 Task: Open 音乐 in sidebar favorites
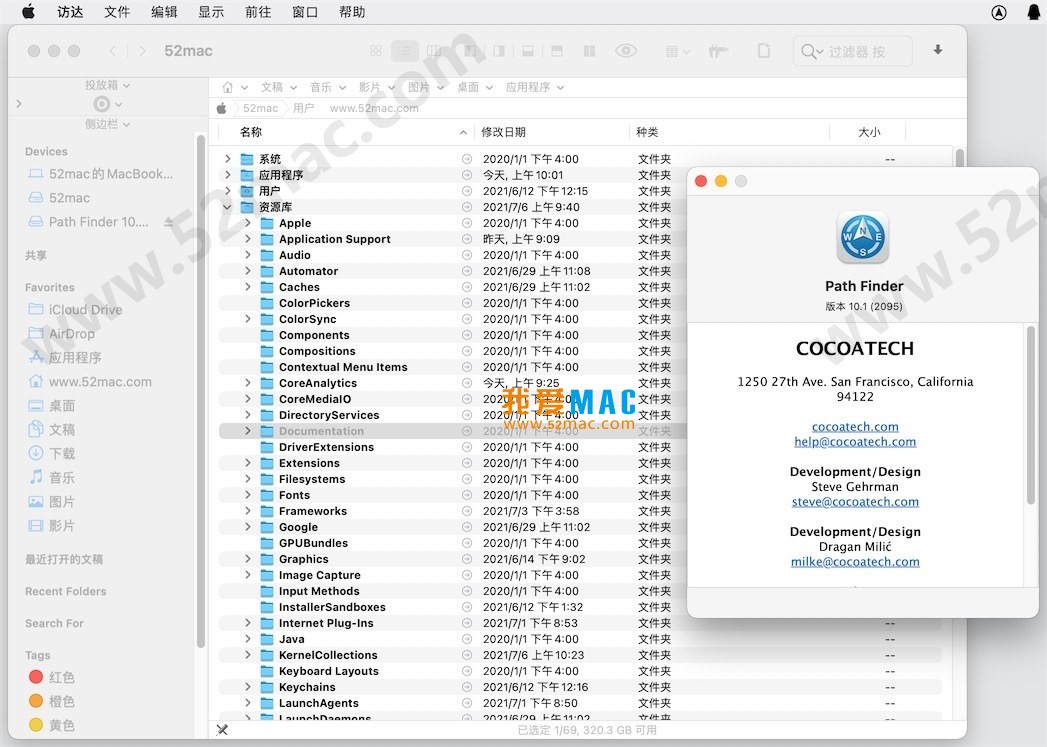51,478
